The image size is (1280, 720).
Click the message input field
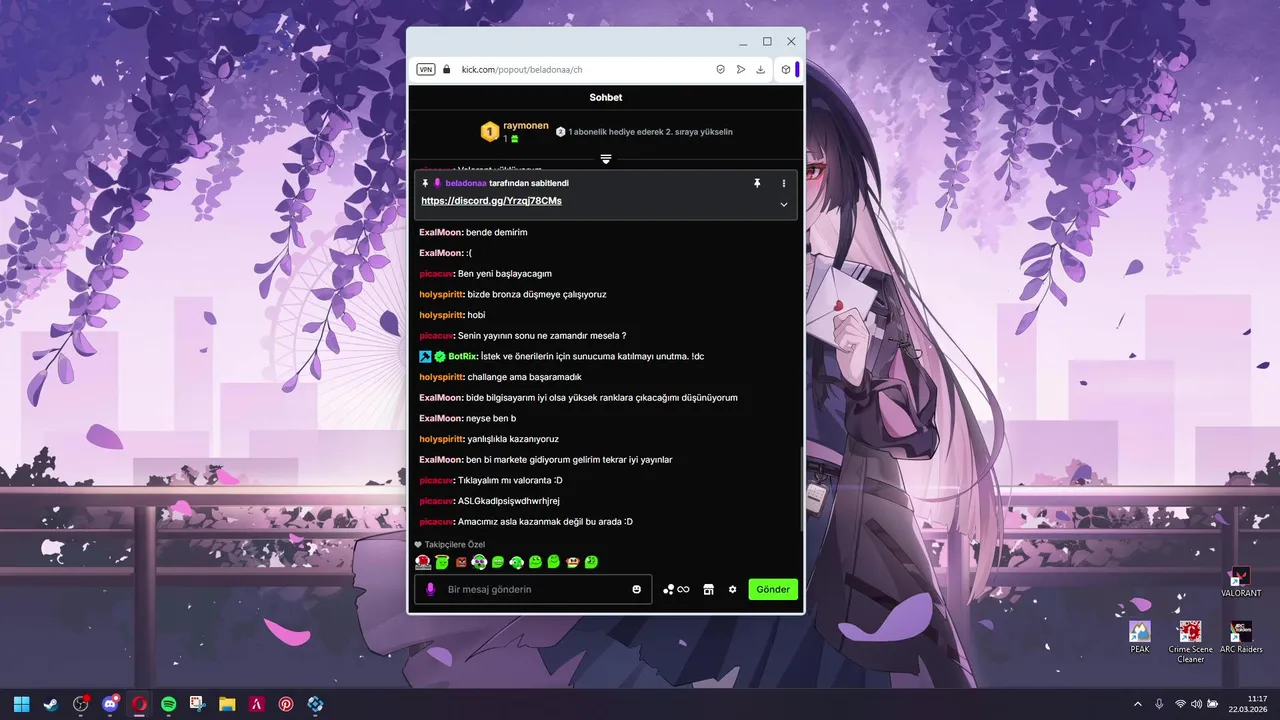533,589
